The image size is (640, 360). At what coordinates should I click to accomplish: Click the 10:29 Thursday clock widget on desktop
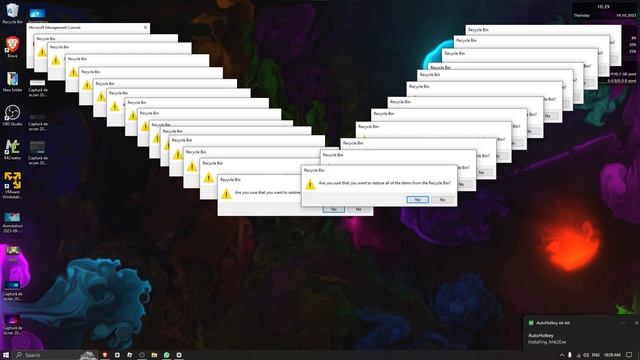[604, 11]
